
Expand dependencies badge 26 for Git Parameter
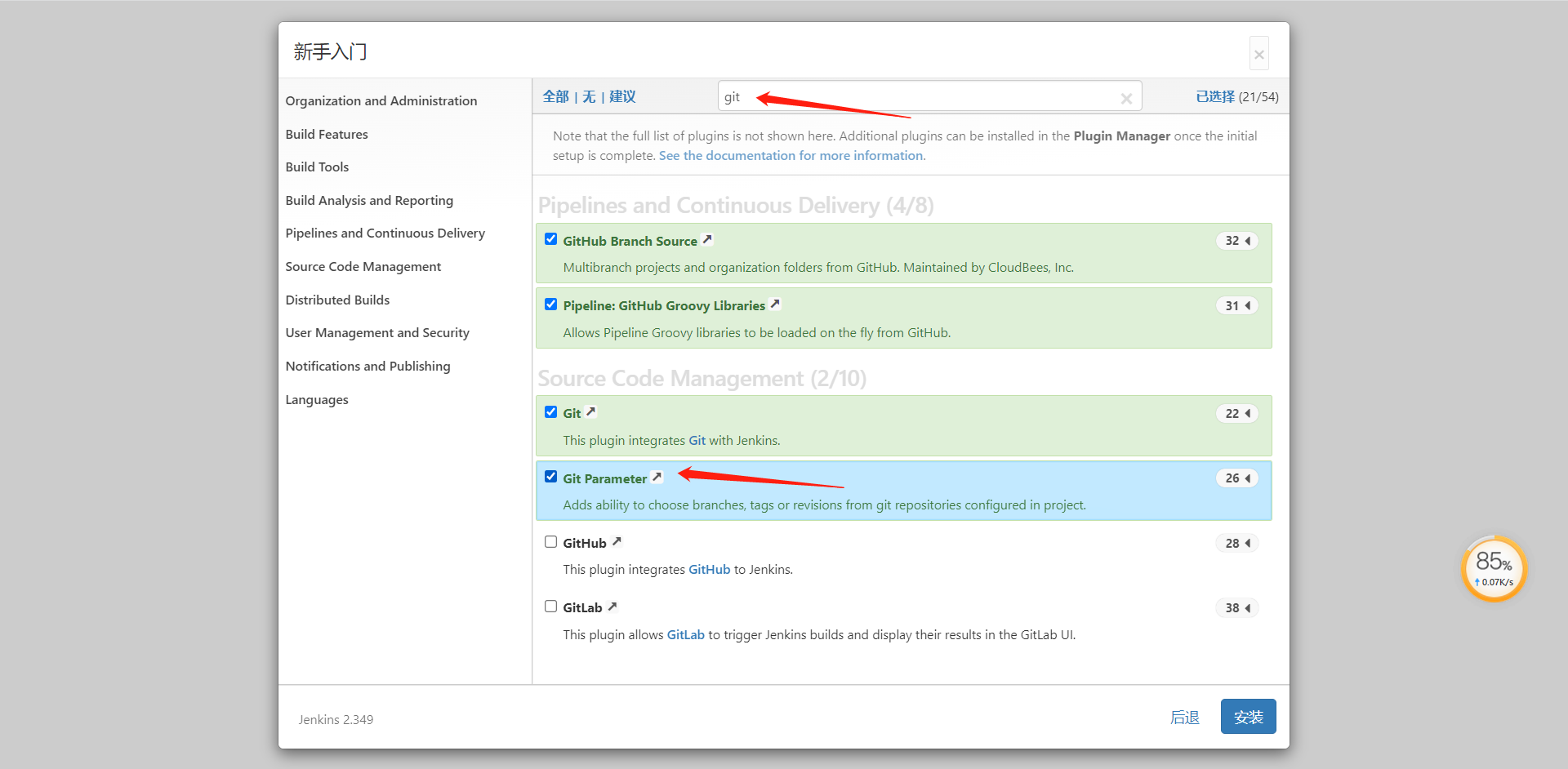(x=1237, y=478)
